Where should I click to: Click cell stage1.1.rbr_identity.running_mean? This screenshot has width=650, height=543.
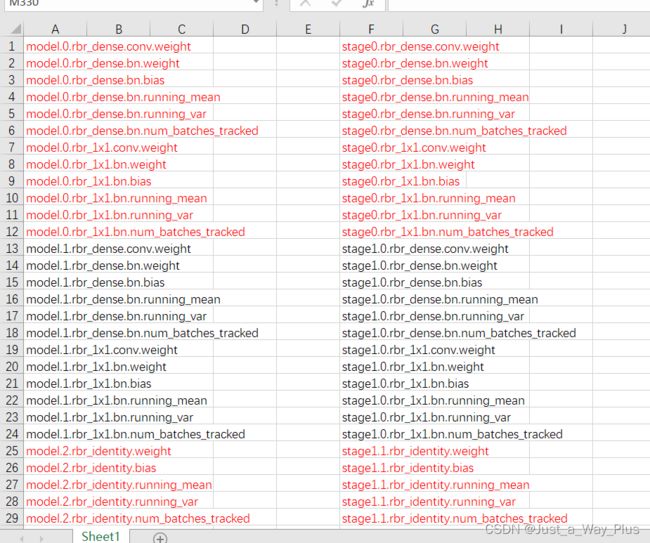[435, 485]
